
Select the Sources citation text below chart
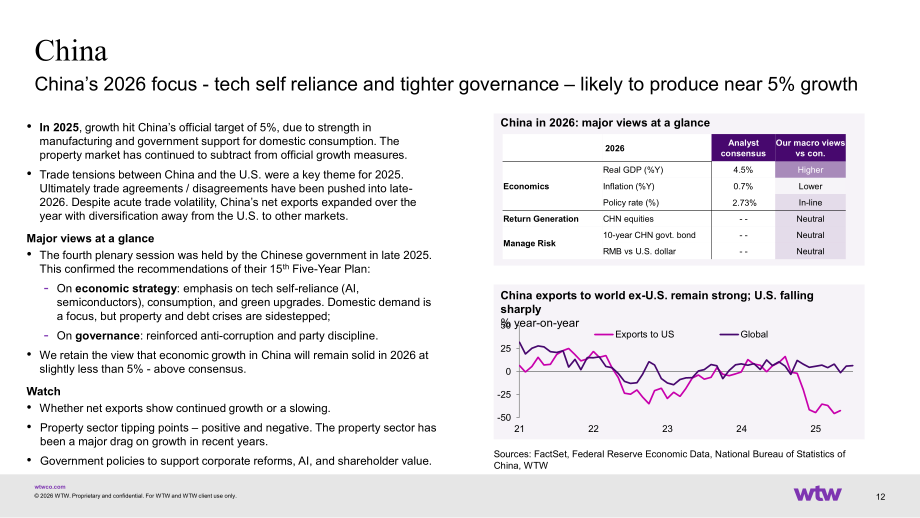669,459
